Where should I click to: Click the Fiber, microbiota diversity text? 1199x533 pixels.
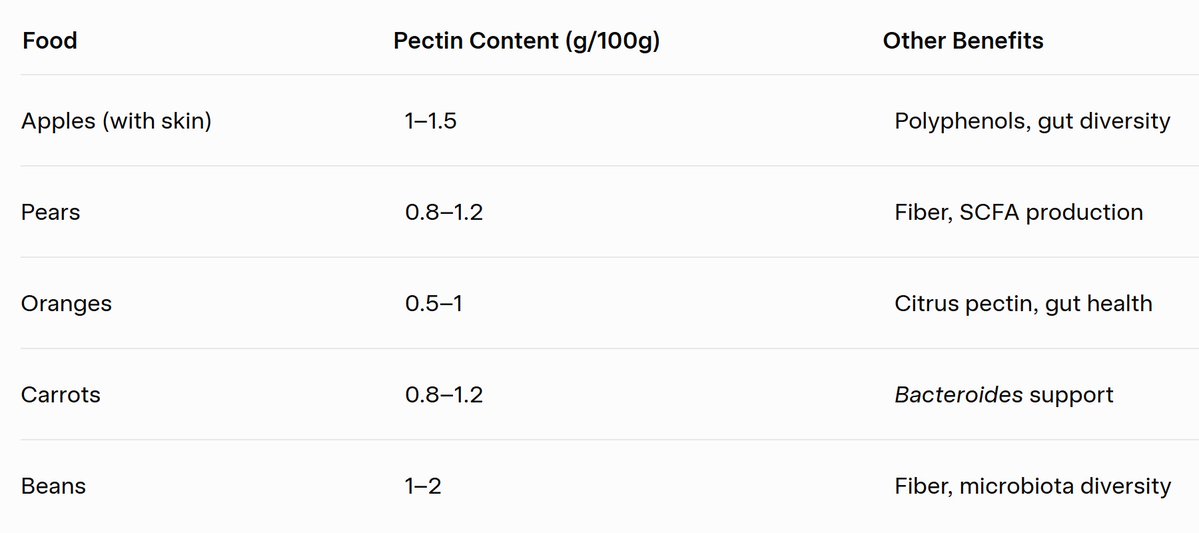pyautogui.click(x=1032, y=486)
